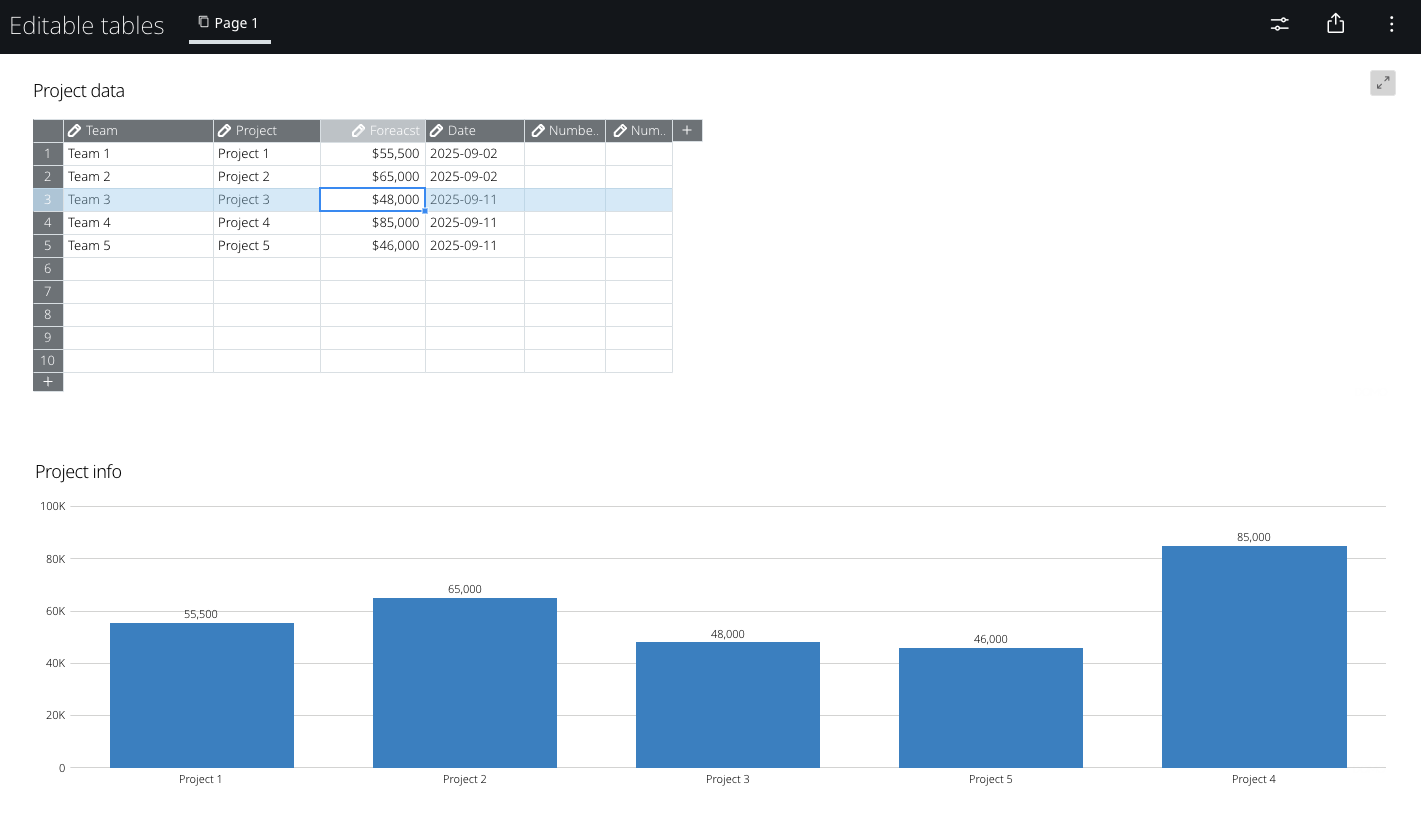The image size is (1421, 837).
Task: Select the Project 1 table cell
Action: 267,154
